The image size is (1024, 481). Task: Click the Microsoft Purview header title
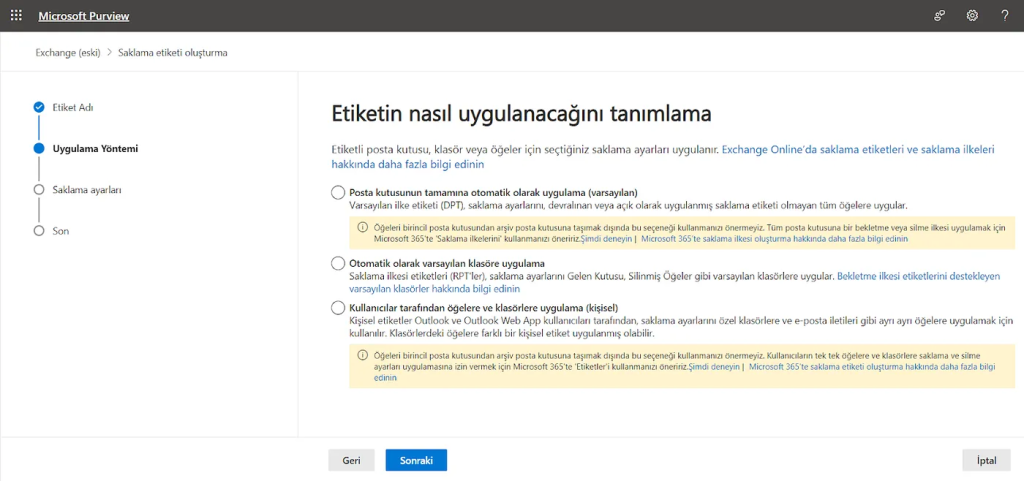[x=84, y=16]
